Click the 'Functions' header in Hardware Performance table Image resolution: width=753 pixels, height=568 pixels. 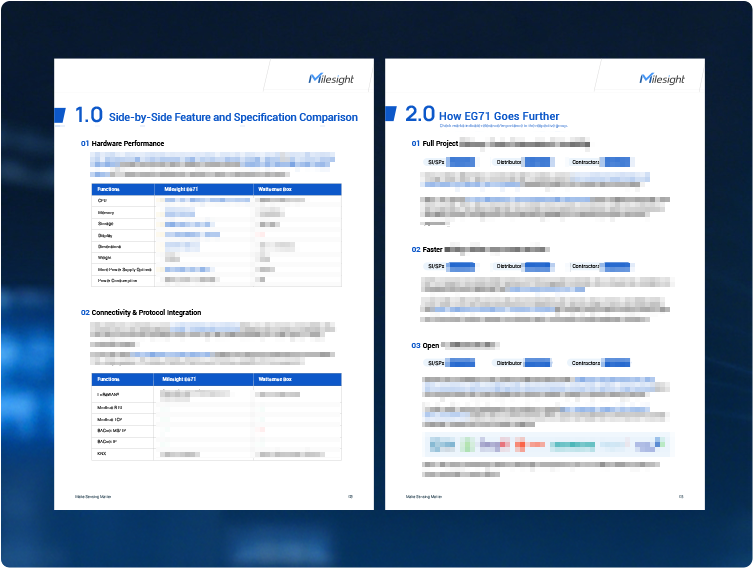109,189
